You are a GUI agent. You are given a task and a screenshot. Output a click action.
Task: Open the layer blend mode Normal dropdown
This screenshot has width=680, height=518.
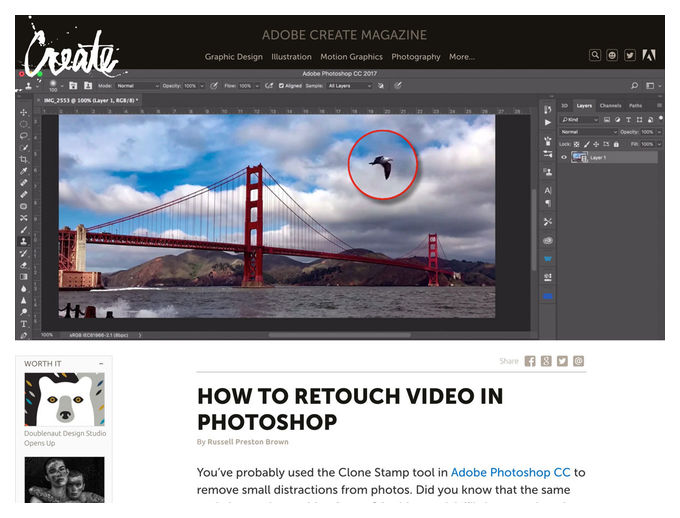click(x=588, y=132)
